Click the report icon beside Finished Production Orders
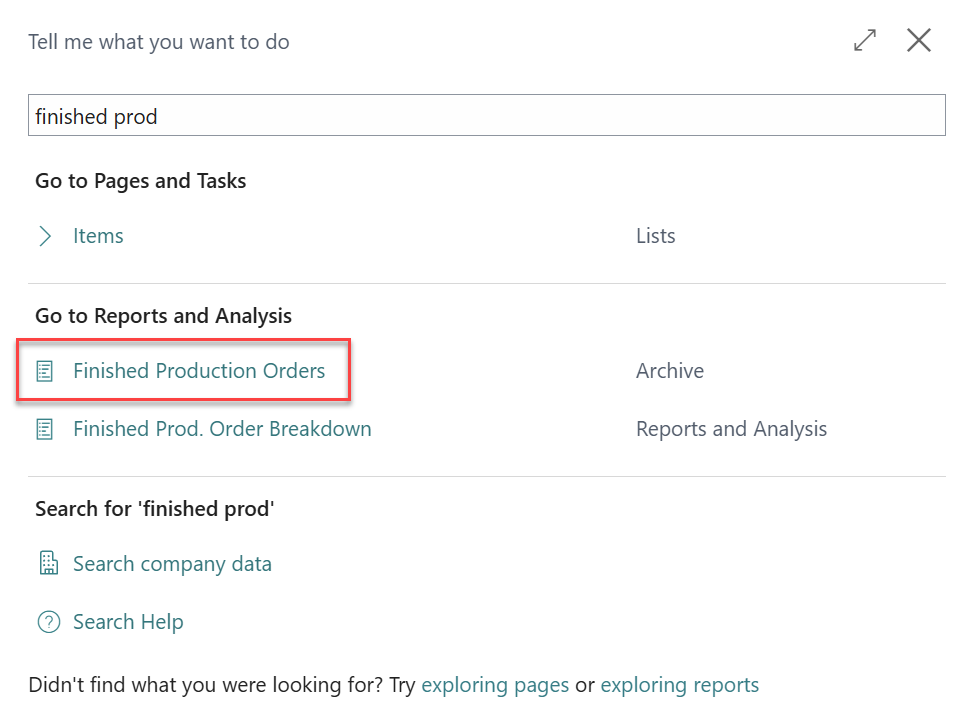973x706 pixels. 45,371
